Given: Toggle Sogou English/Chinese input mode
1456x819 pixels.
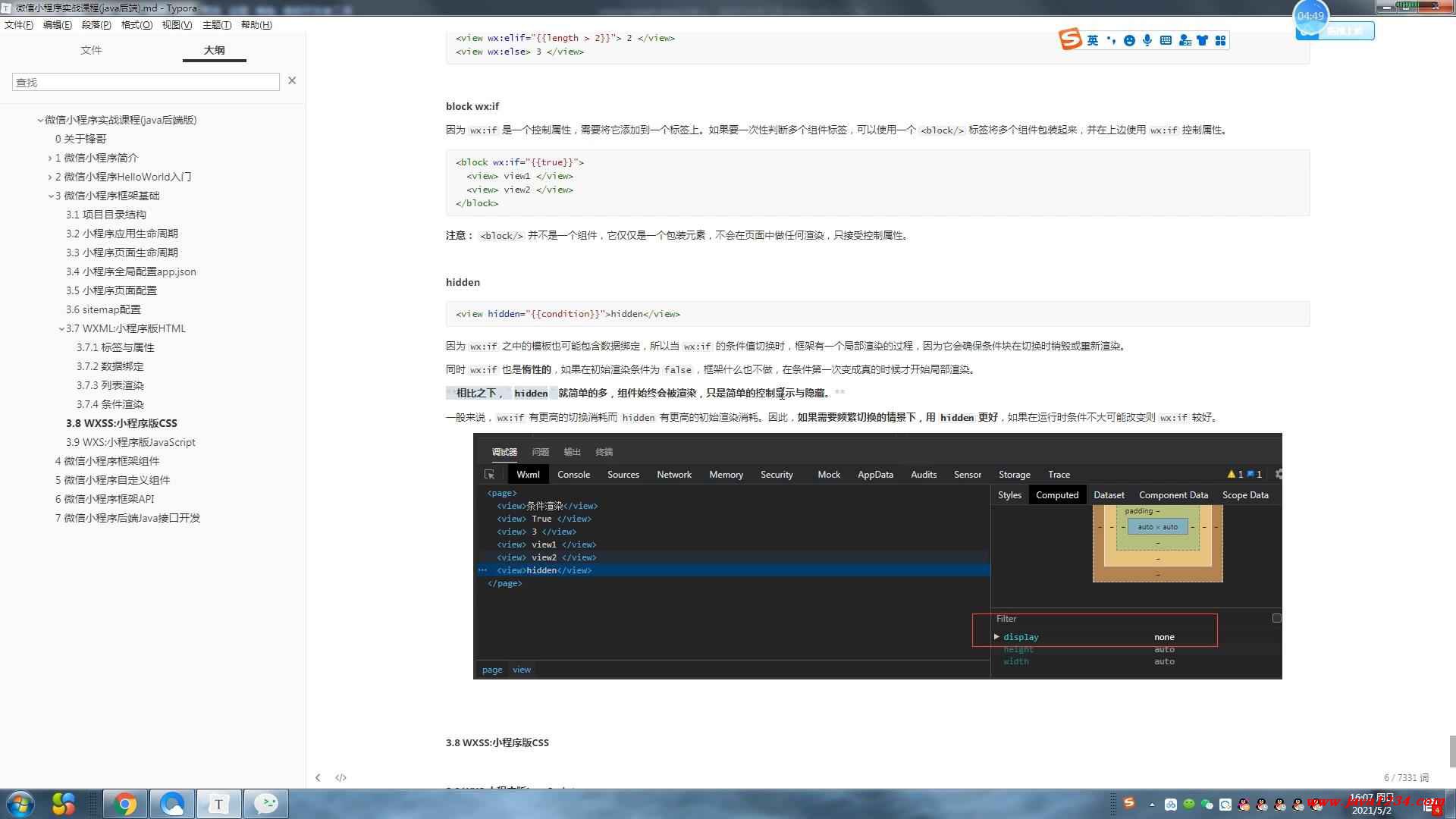Looking at the screenshot, I should pyautogui.click(x=1092, y=41).
